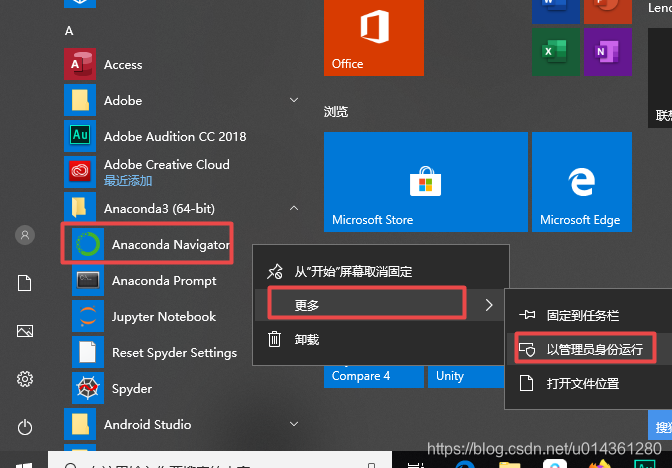Open the Unity tile
672x468 pixels.
click(466, 376)
